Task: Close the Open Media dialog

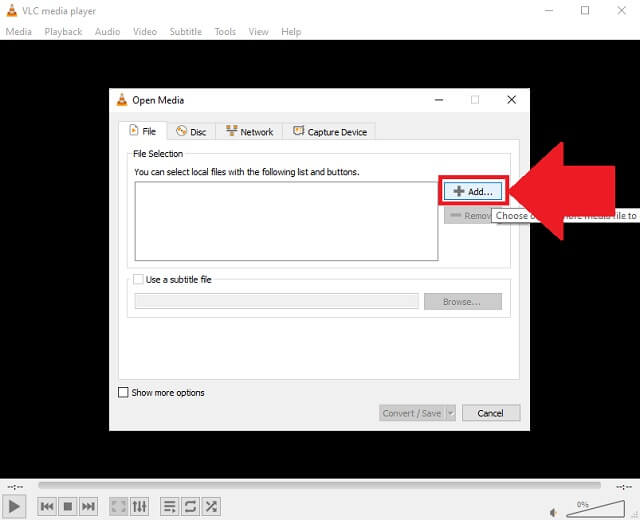Action: 511,100
